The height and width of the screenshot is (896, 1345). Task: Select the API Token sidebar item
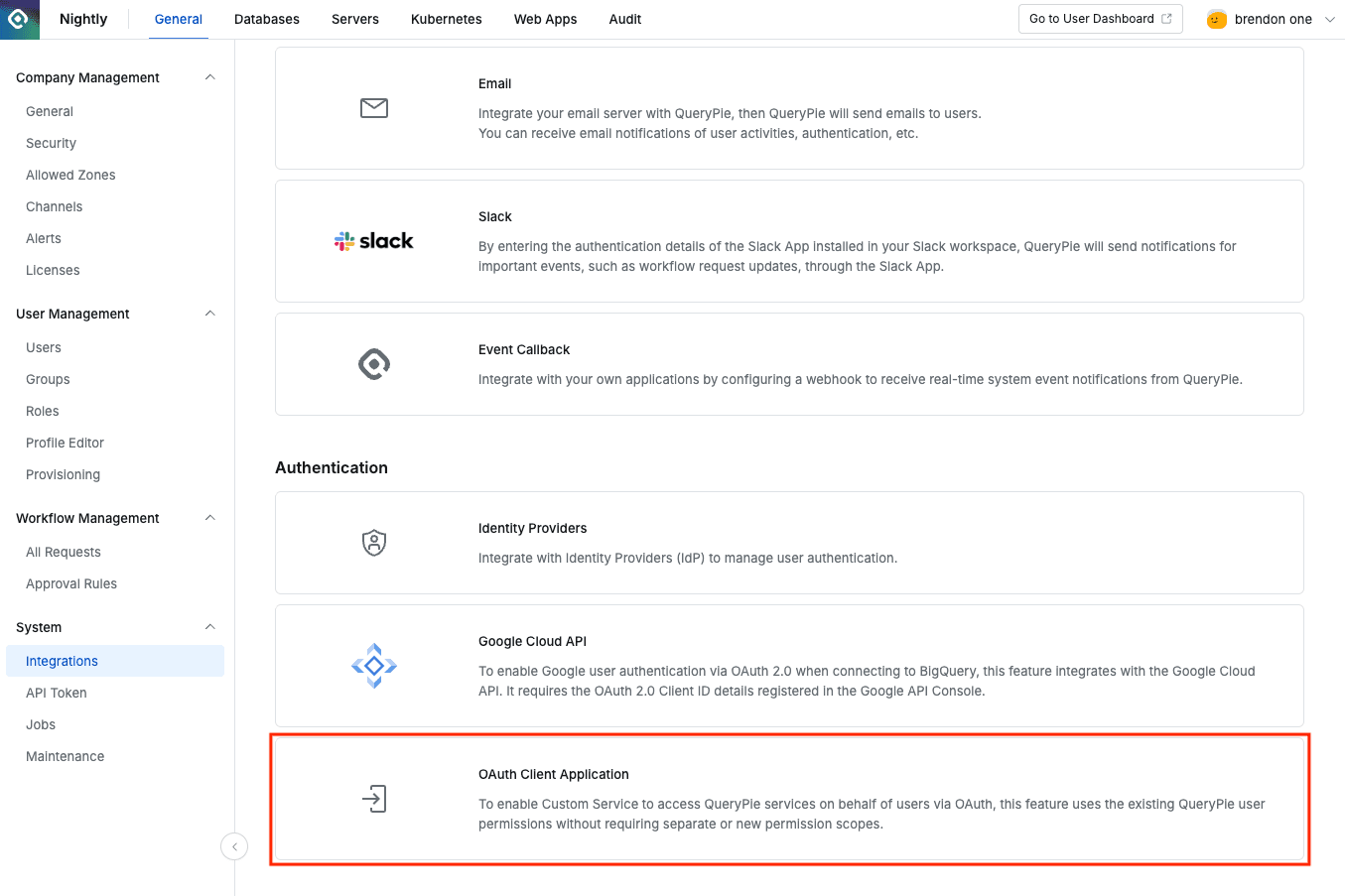tap(56, 693)
